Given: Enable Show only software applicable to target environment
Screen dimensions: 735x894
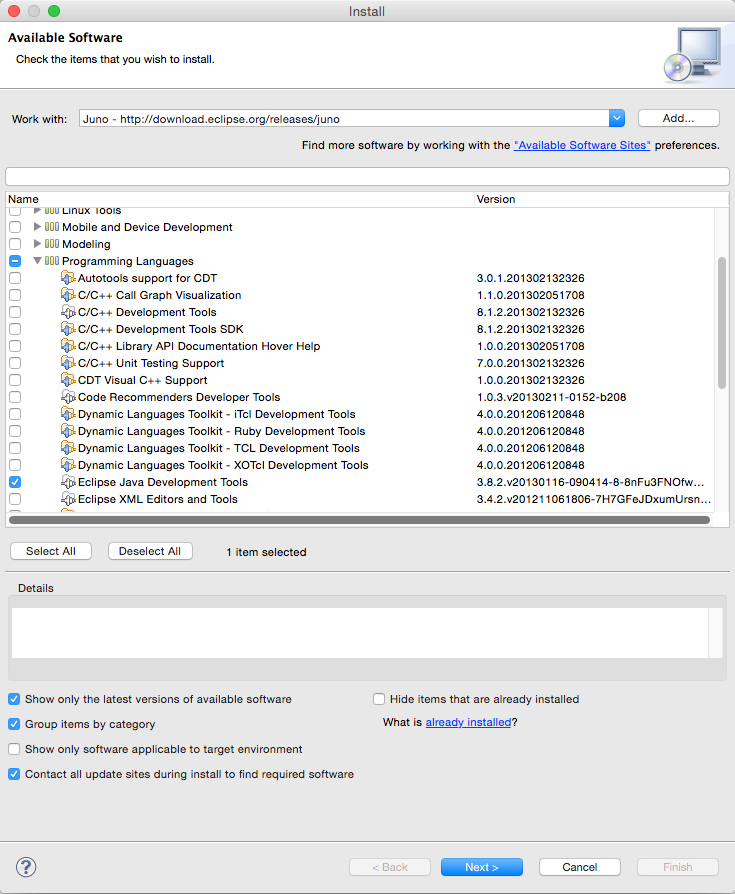Looking at the screenshot, I should point(14,749).
